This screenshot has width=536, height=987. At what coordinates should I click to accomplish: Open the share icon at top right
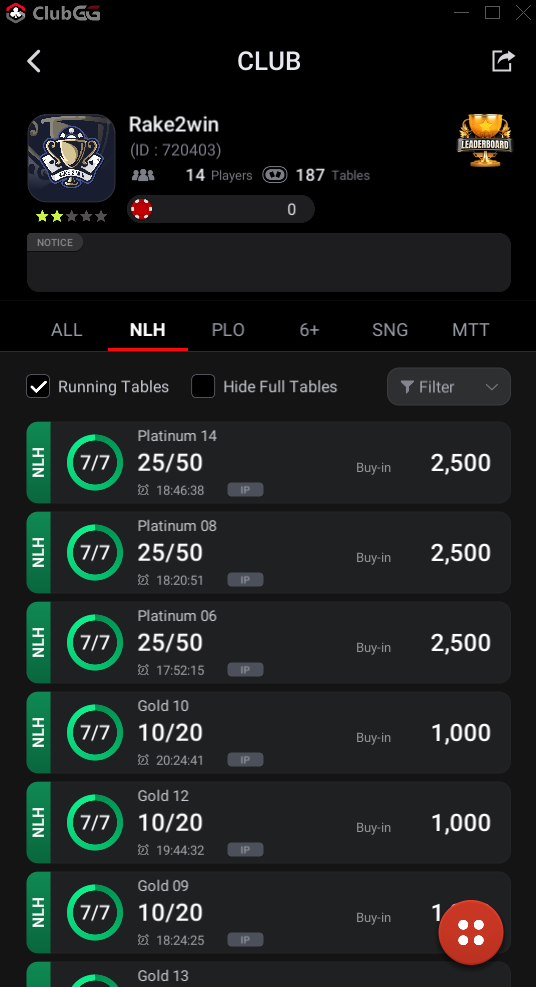(x=503, y=61)
